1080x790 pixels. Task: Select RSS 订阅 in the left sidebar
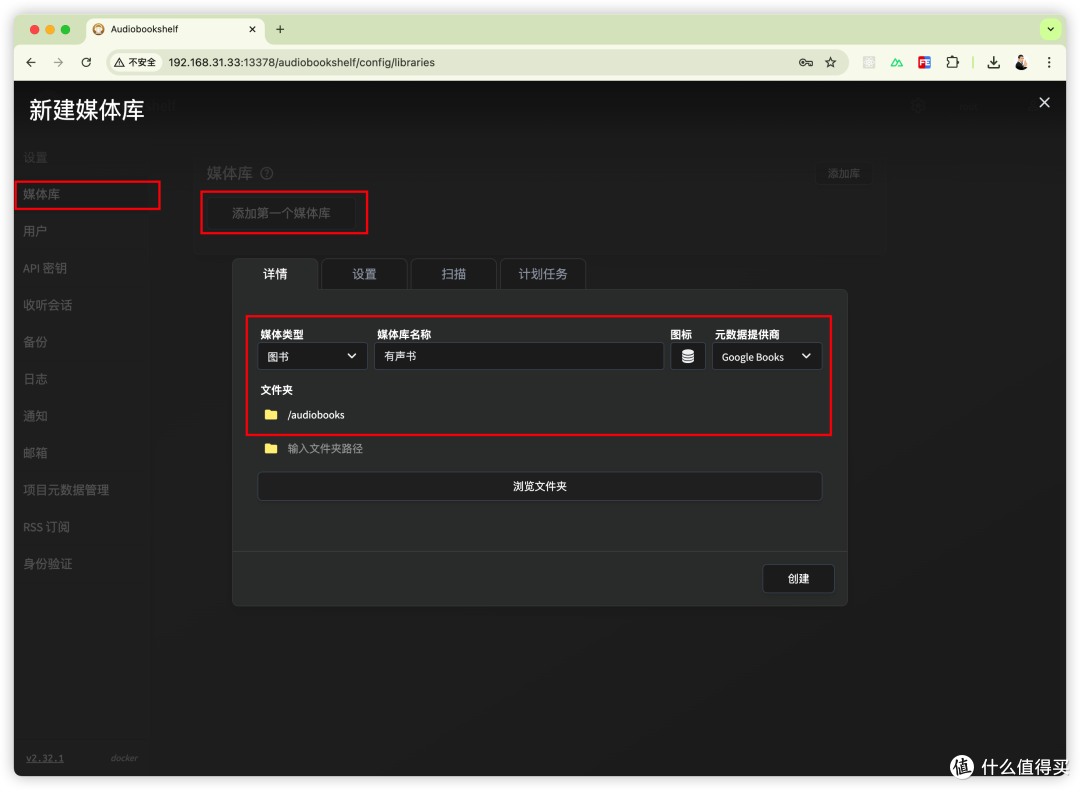[46, 526]
